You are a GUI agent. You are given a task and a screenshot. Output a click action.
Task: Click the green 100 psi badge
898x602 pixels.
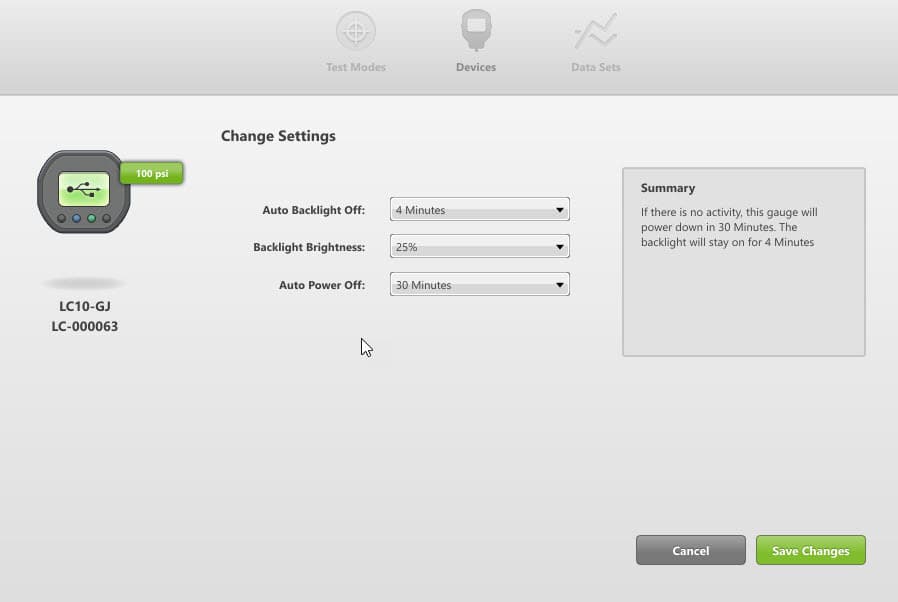(152, 172)
